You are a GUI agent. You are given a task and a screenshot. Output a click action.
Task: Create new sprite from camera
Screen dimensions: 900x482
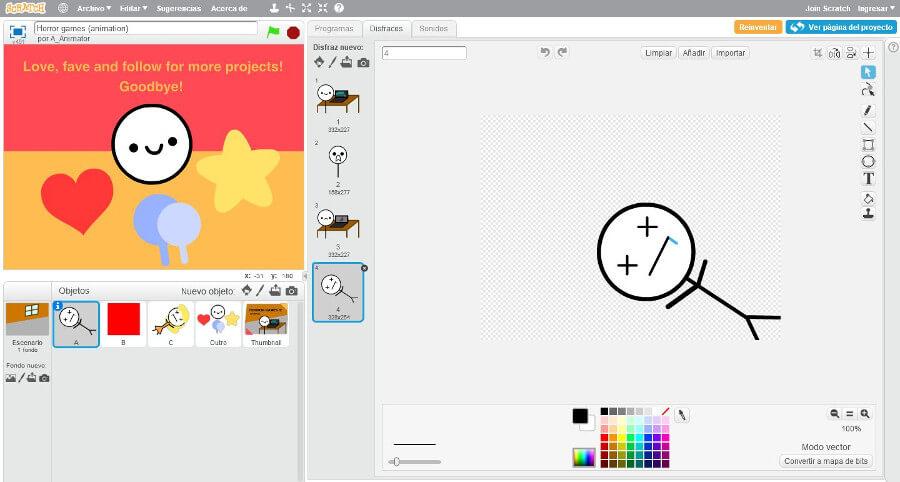click(292, 291)
